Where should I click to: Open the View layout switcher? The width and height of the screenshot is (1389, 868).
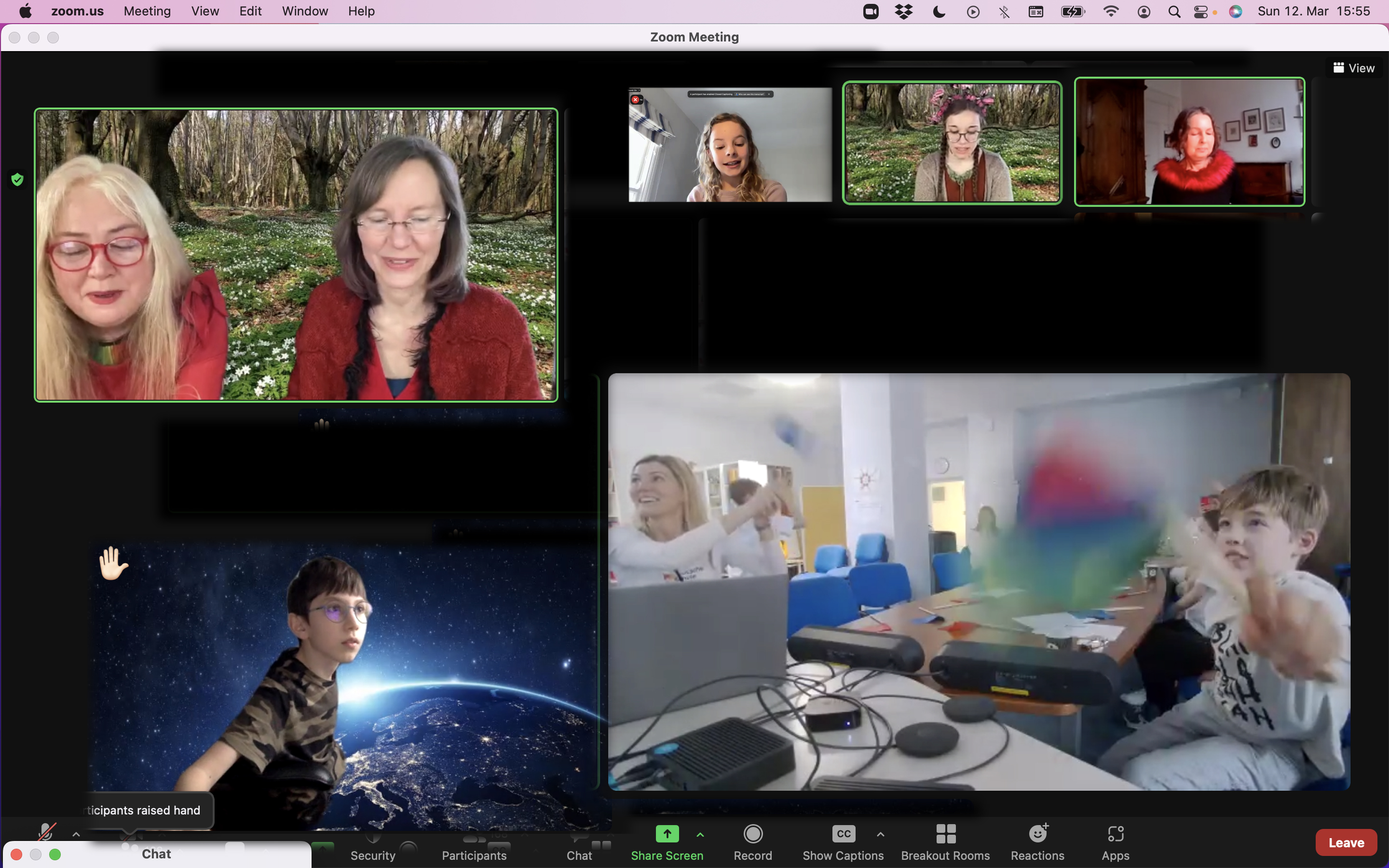click(x=1353, y=68)
